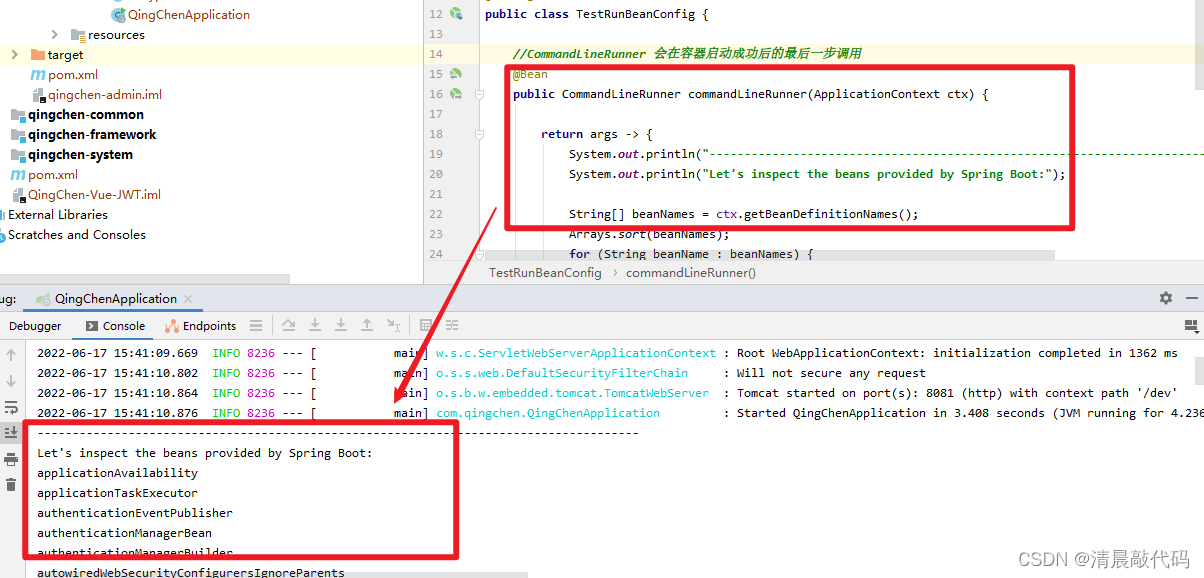The width and height of the screenshot is (1204, 578).
Task: Click the console horizontal scrollbar
Action: 275,575
